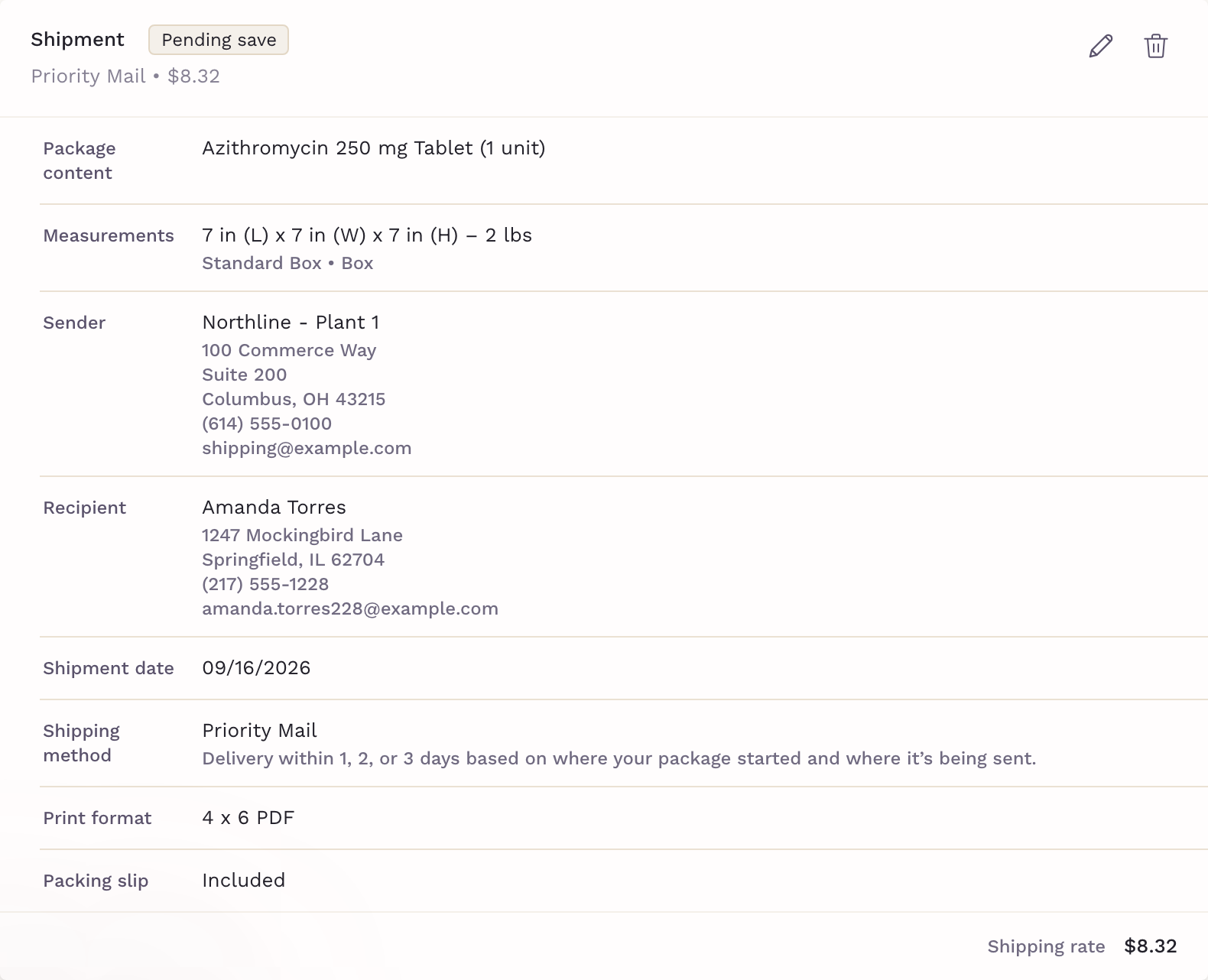
Task: Select the 100 Commerce Way address line
Action: [289, 350]
